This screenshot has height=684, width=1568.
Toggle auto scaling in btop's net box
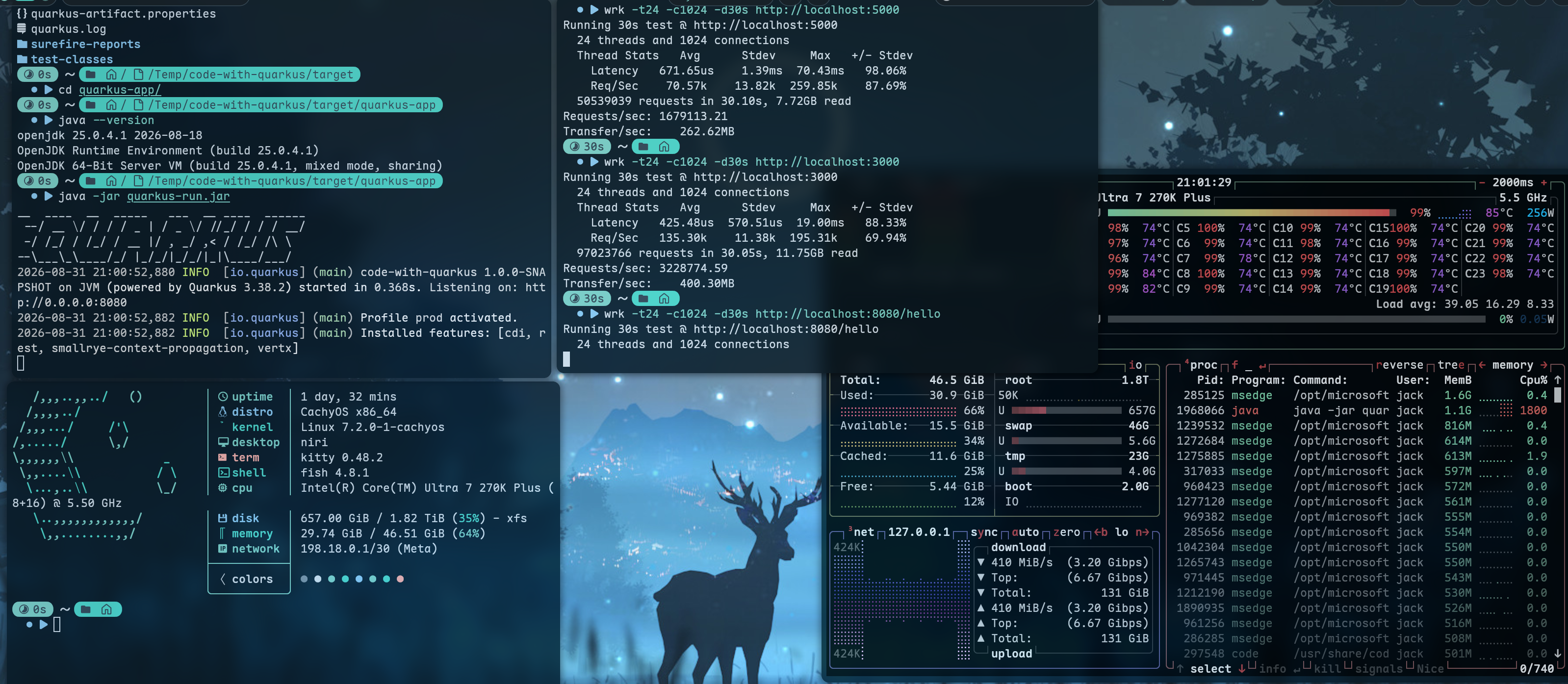[x=1025, y=532]
